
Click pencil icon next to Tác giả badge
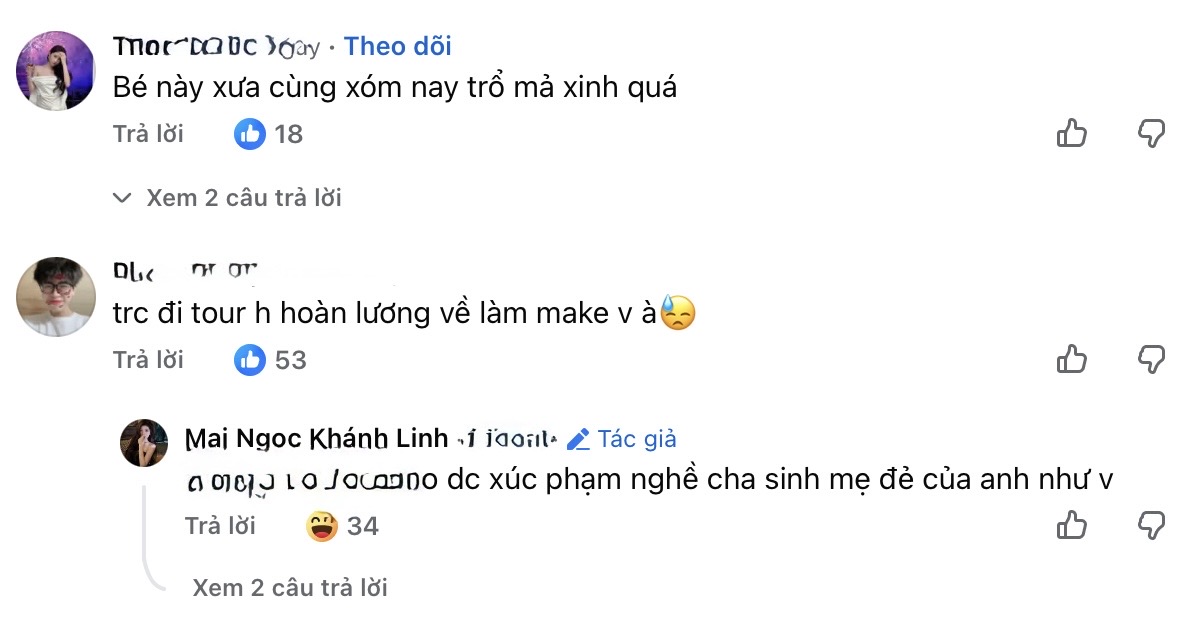tap(575, 438)
